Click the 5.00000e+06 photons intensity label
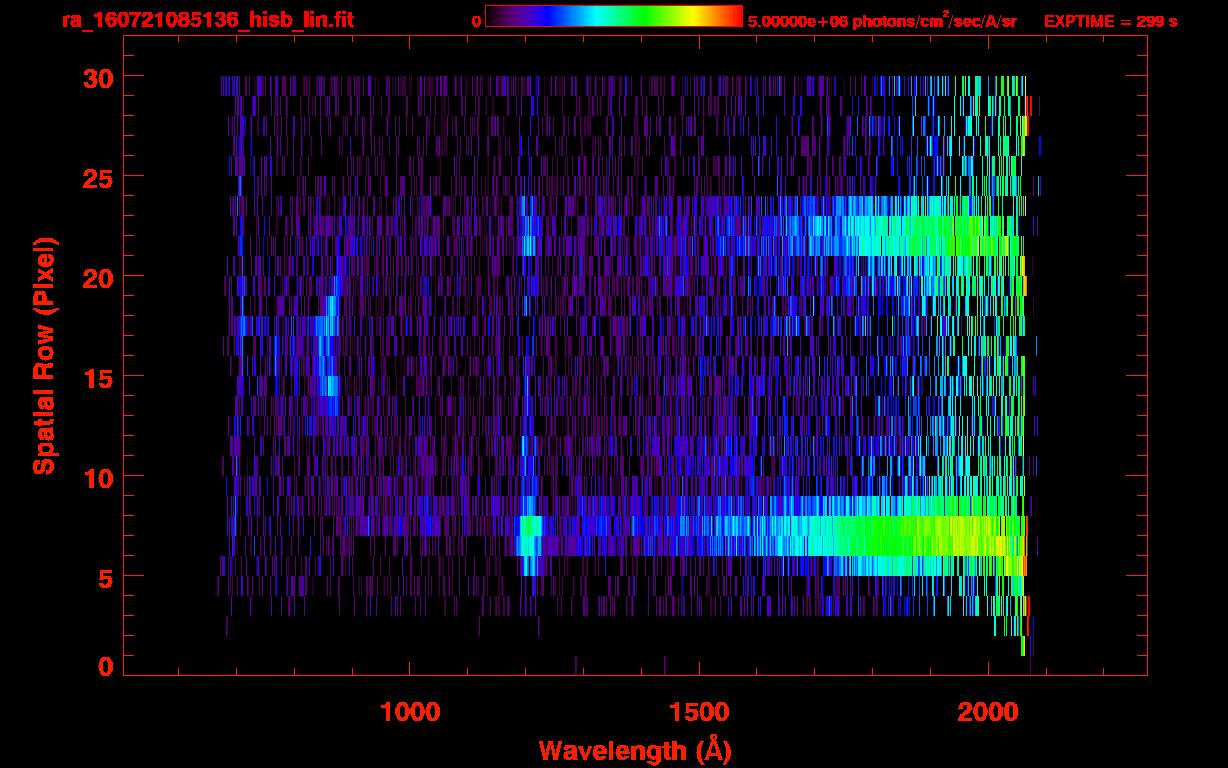 pos(881,21)
